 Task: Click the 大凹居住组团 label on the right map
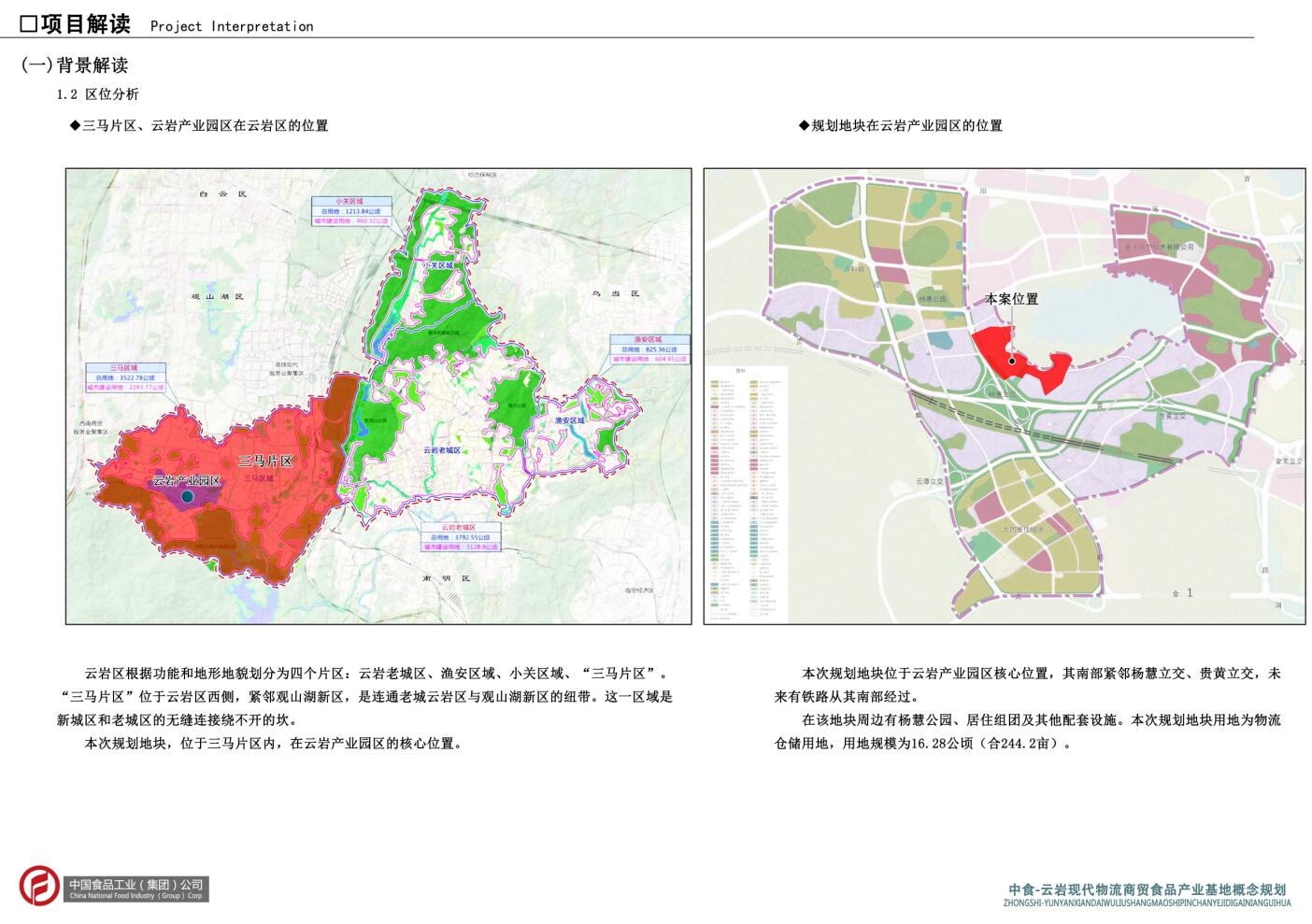(1023, 529)
